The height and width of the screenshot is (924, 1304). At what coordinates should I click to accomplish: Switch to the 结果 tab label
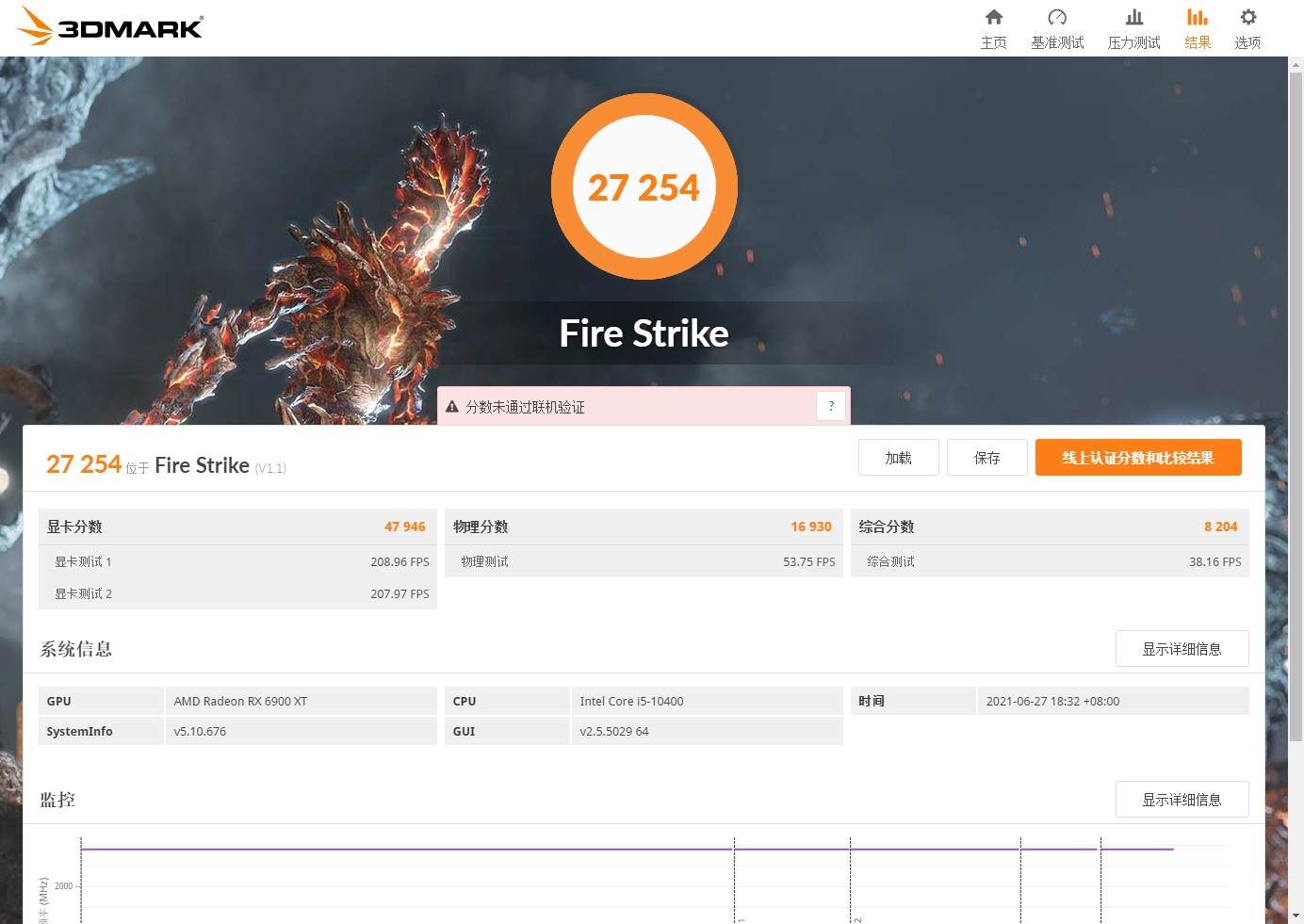(1198, 42)
